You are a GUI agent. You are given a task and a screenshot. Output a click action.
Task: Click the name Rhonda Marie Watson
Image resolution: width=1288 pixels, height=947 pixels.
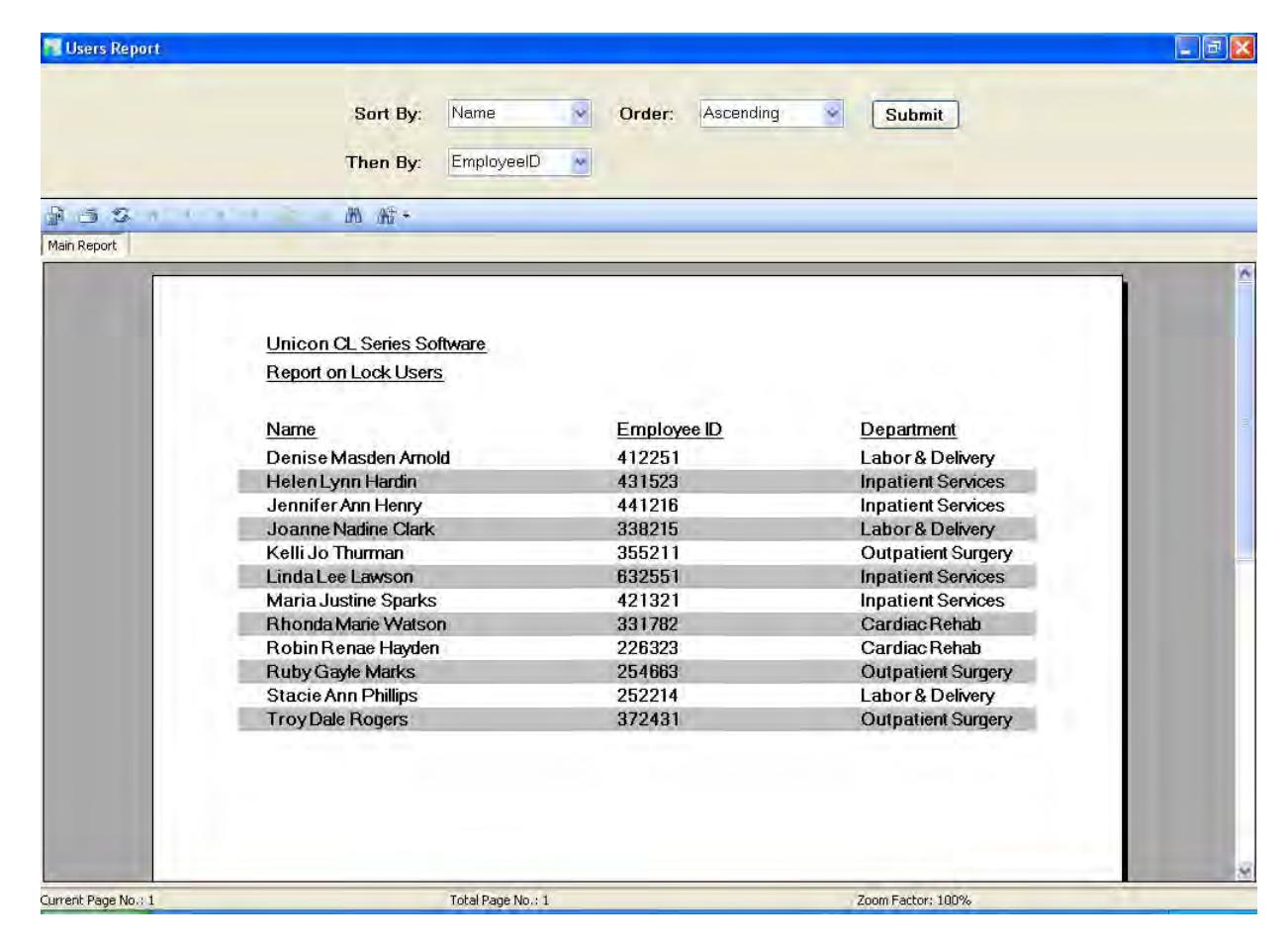pyautogui.click(x=356, y=623)
